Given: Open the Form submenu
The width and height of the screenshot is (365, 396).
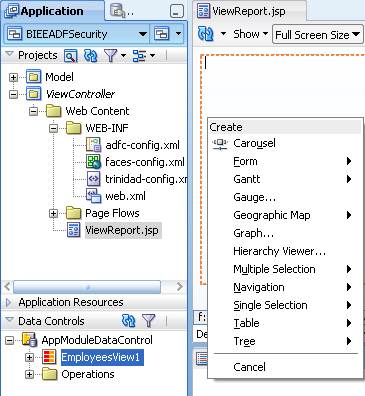Looking at the screenshot, I should [x=286, y=161].
